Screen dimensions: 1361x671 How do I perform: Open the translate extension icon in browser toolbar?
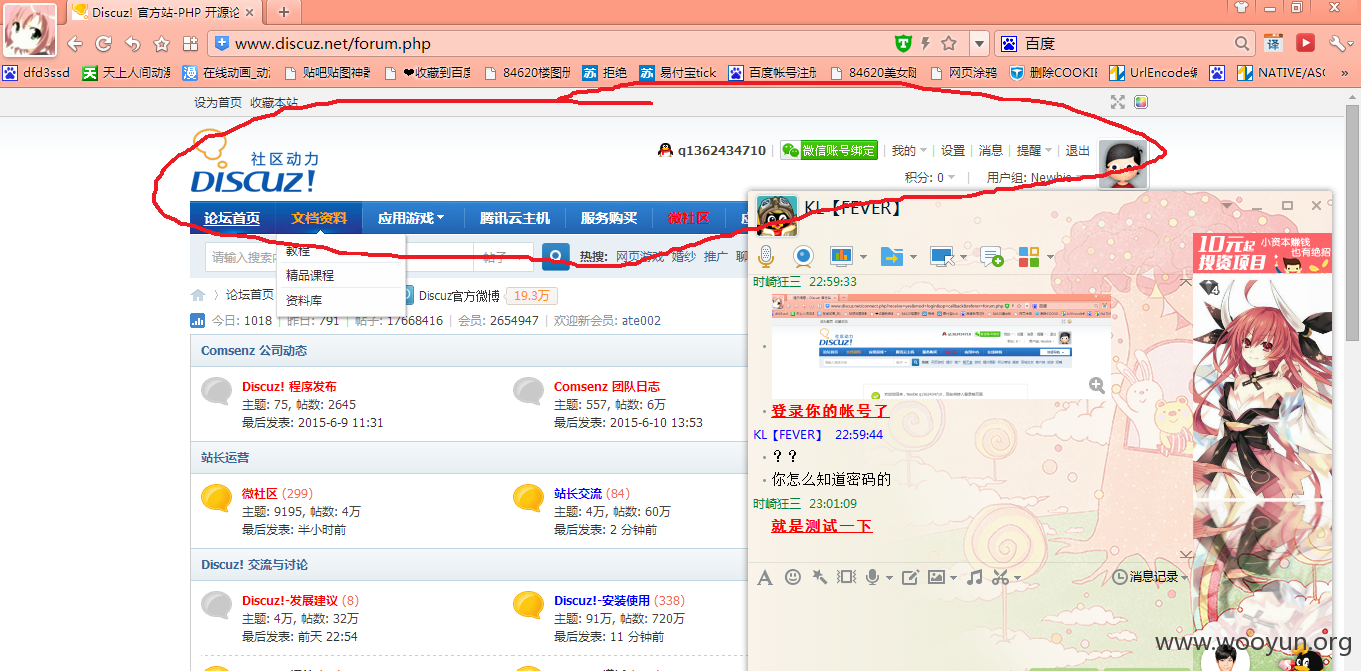coord(1273,44)
